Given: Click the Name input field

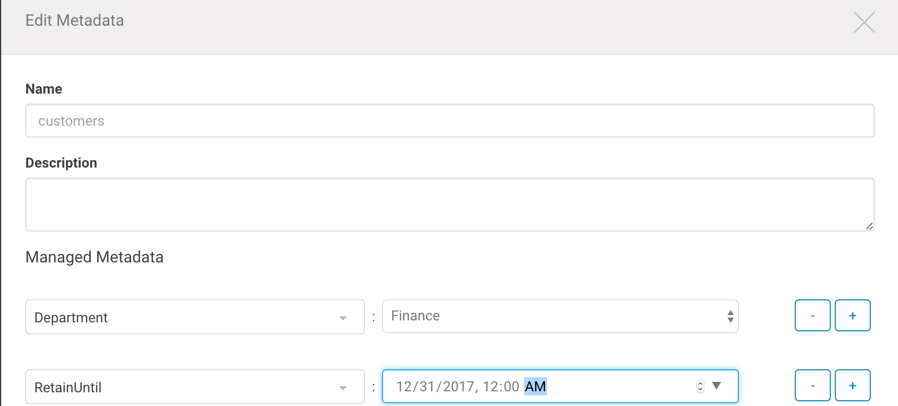Looking at the screenshot, I should click(449, 121).
